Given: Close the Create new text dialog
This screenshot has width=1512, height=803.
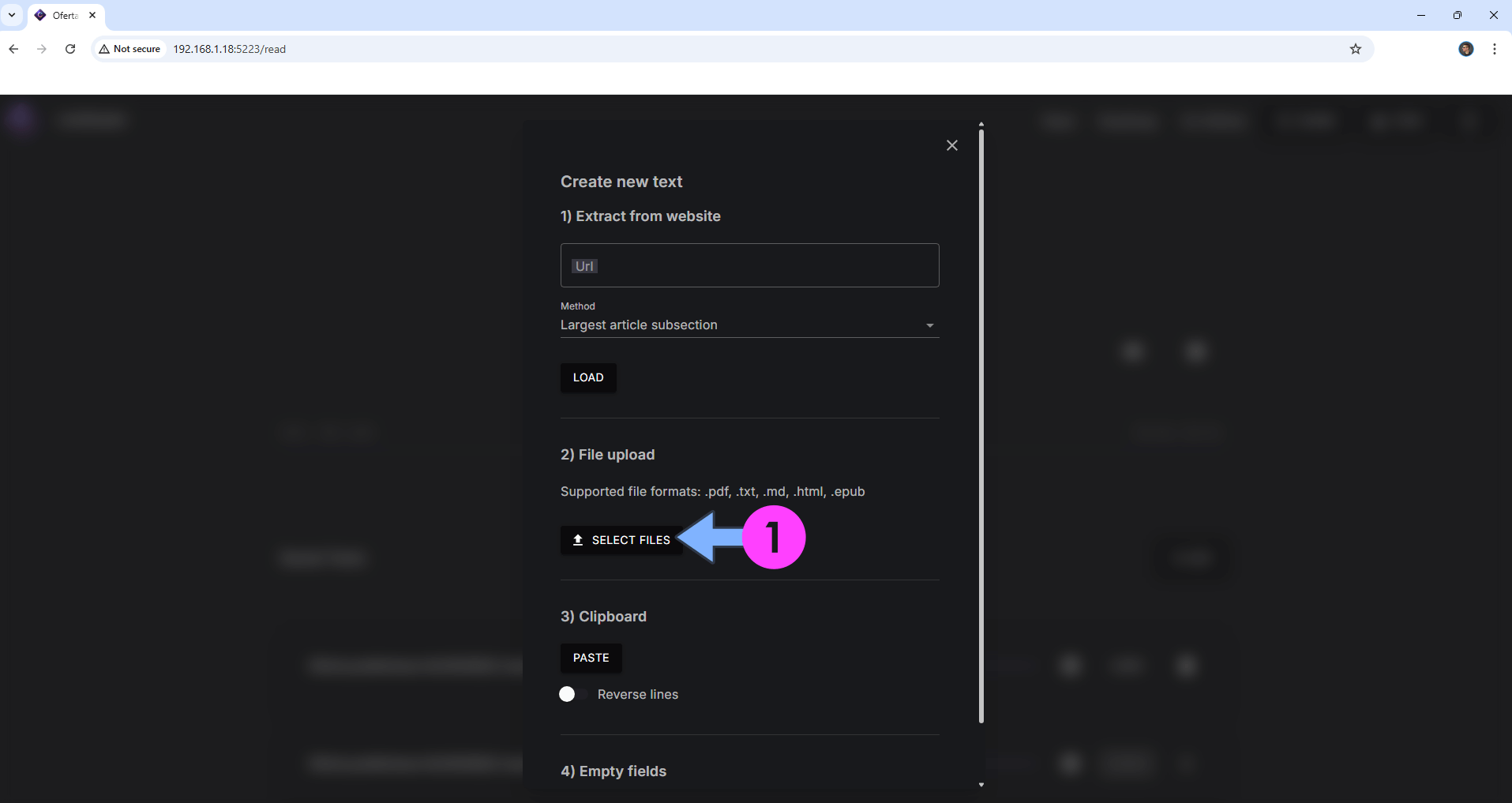Looking at the screenshot, I should click(x=951, y=145).
